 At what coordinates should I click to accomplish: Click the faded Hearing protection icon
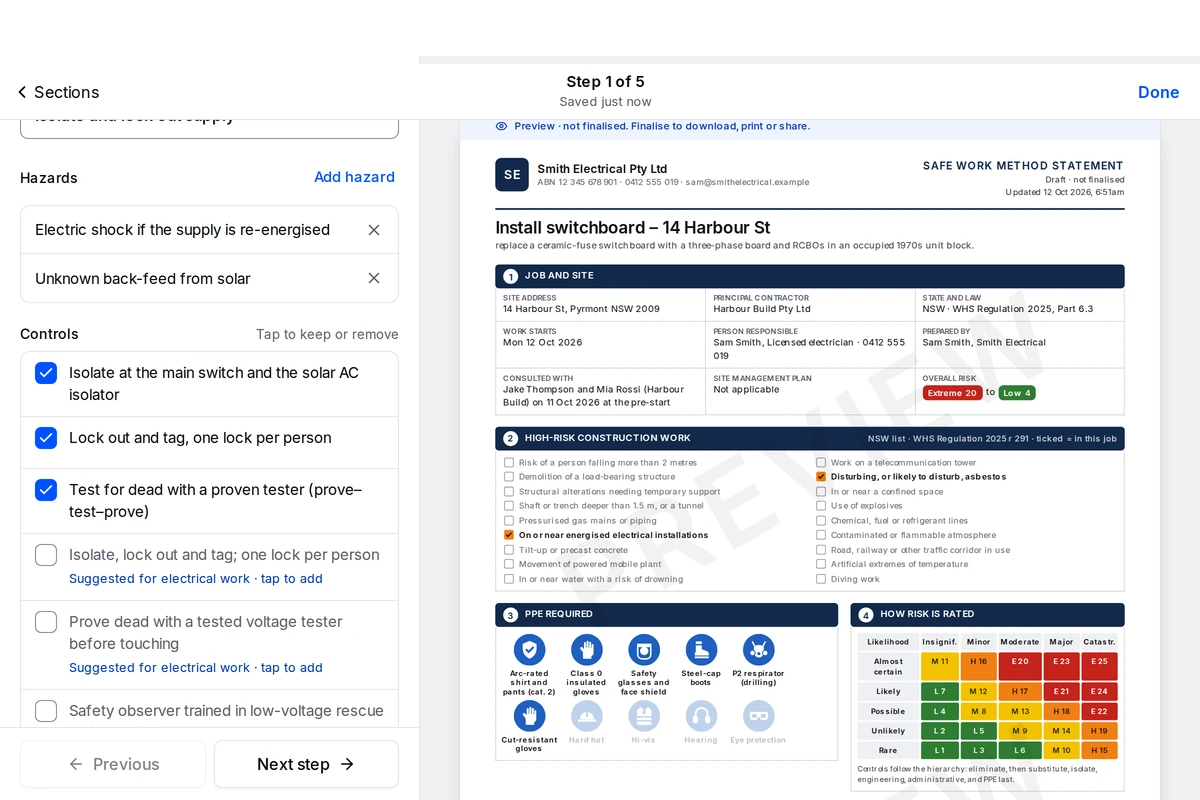701,716
